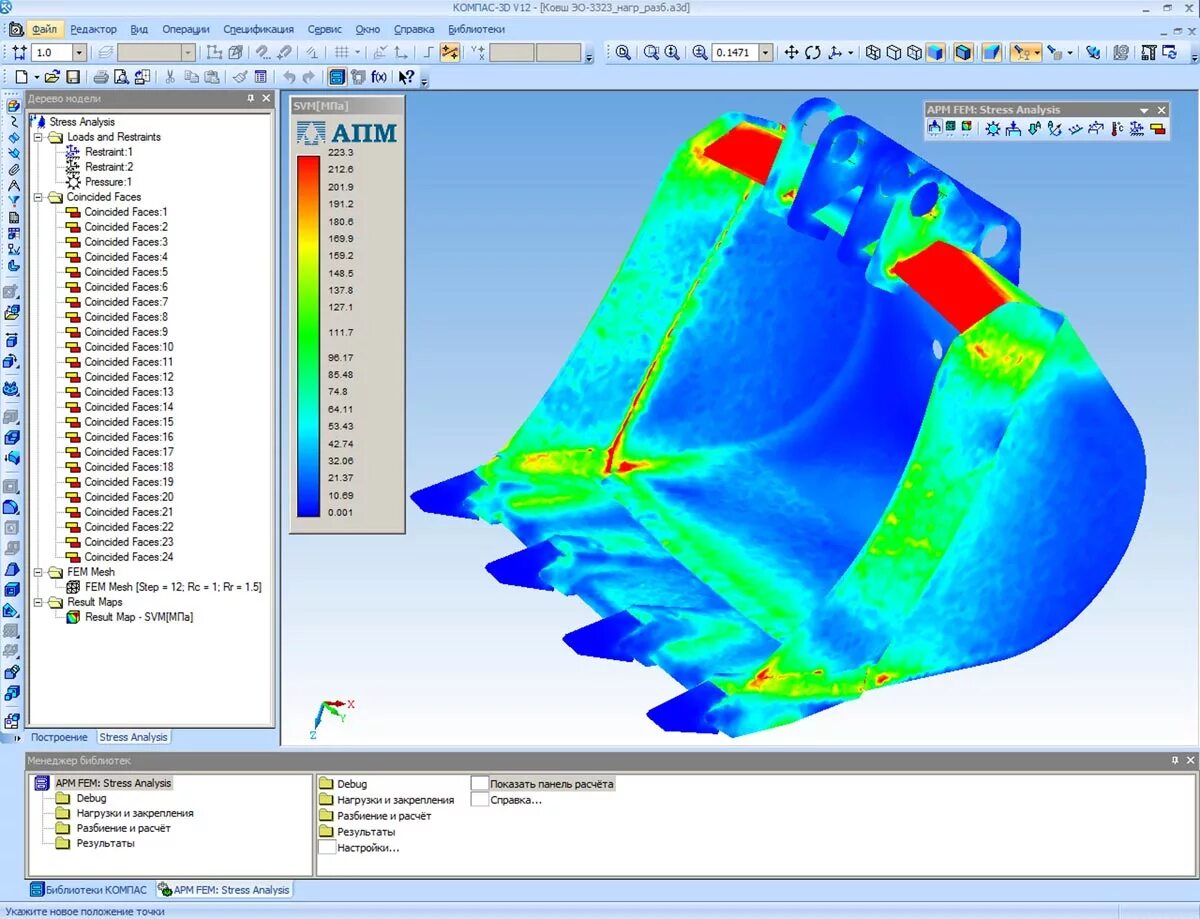Image resolution: width=1200 pixels, height=919 pixels.
Task: Click the f(x) variables icon
Action: point(379,76)
